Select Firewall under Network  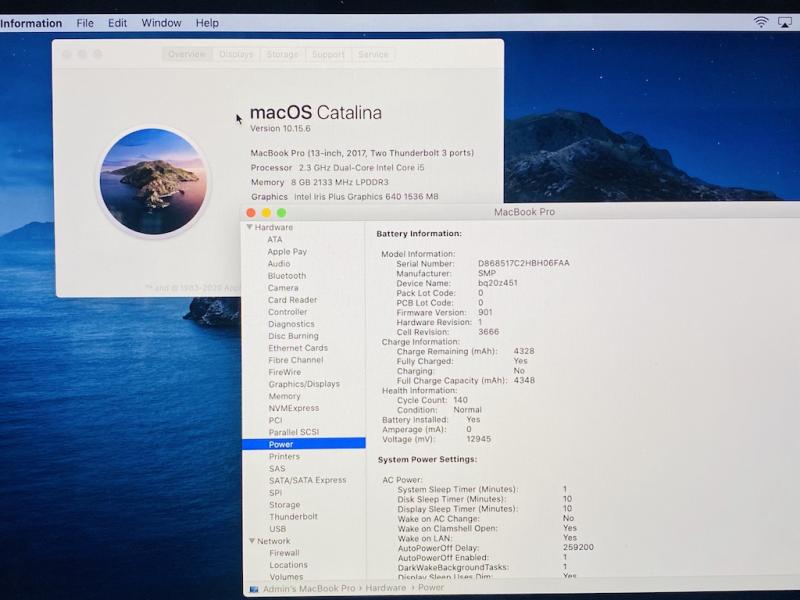click(285, 553)
